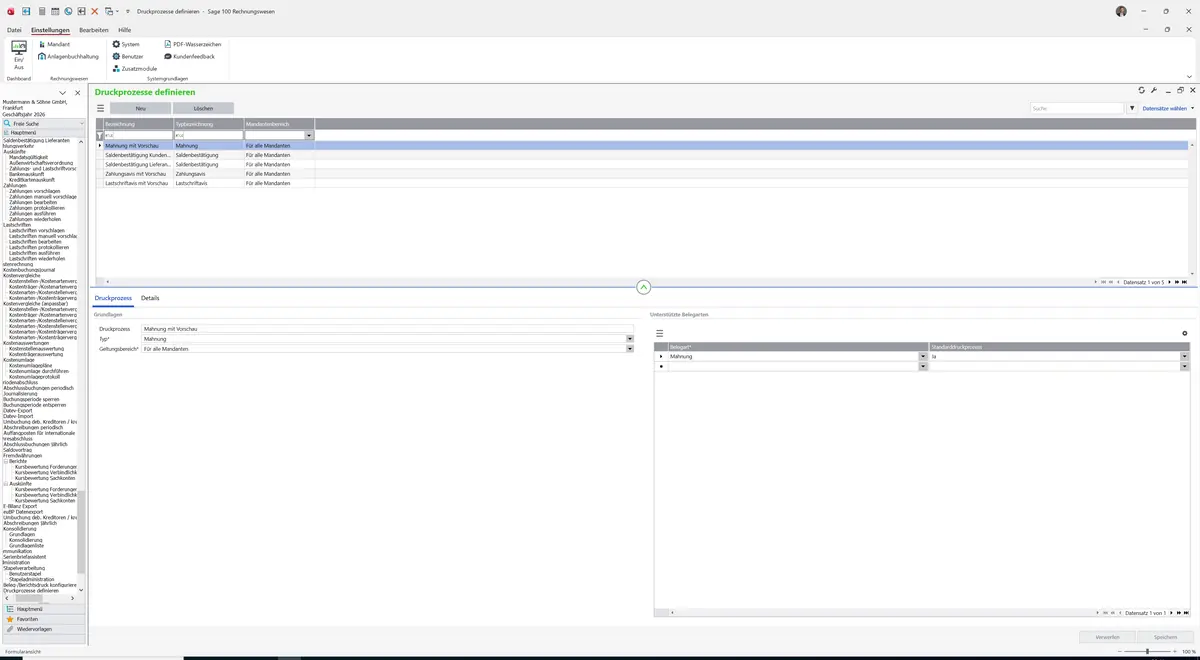Open Anlagenbuchhaltung in the ribbon

point(68,56)
